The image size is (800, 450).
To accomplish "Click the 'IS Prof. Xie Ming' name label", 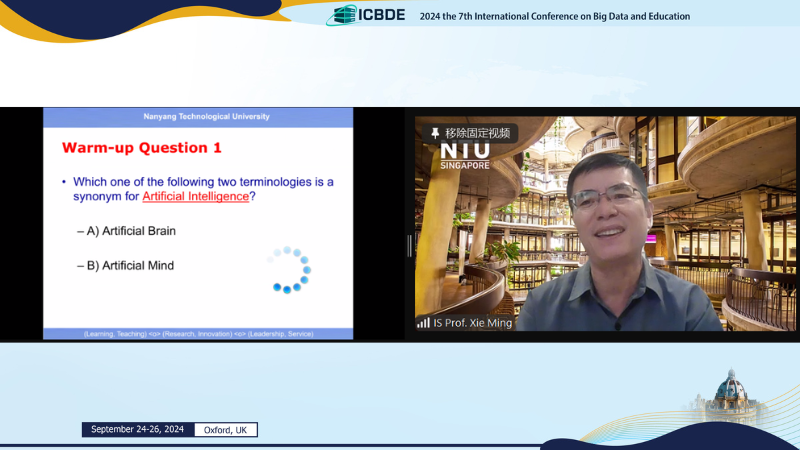I will click(472, 323).
